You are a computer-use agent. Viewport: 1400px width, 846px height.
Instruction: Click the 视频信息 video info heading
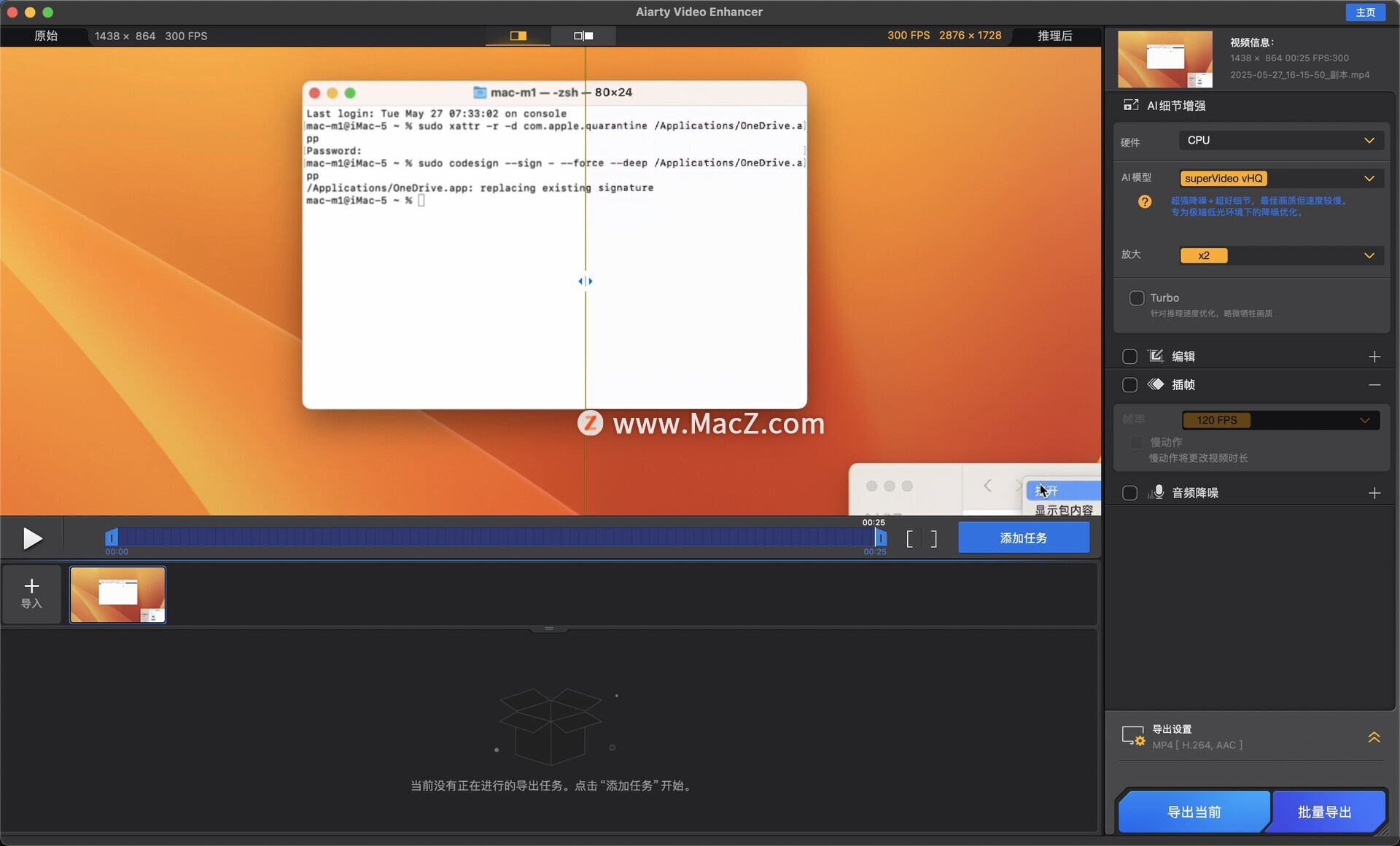pyautogui.click(x=1252, y=42)
